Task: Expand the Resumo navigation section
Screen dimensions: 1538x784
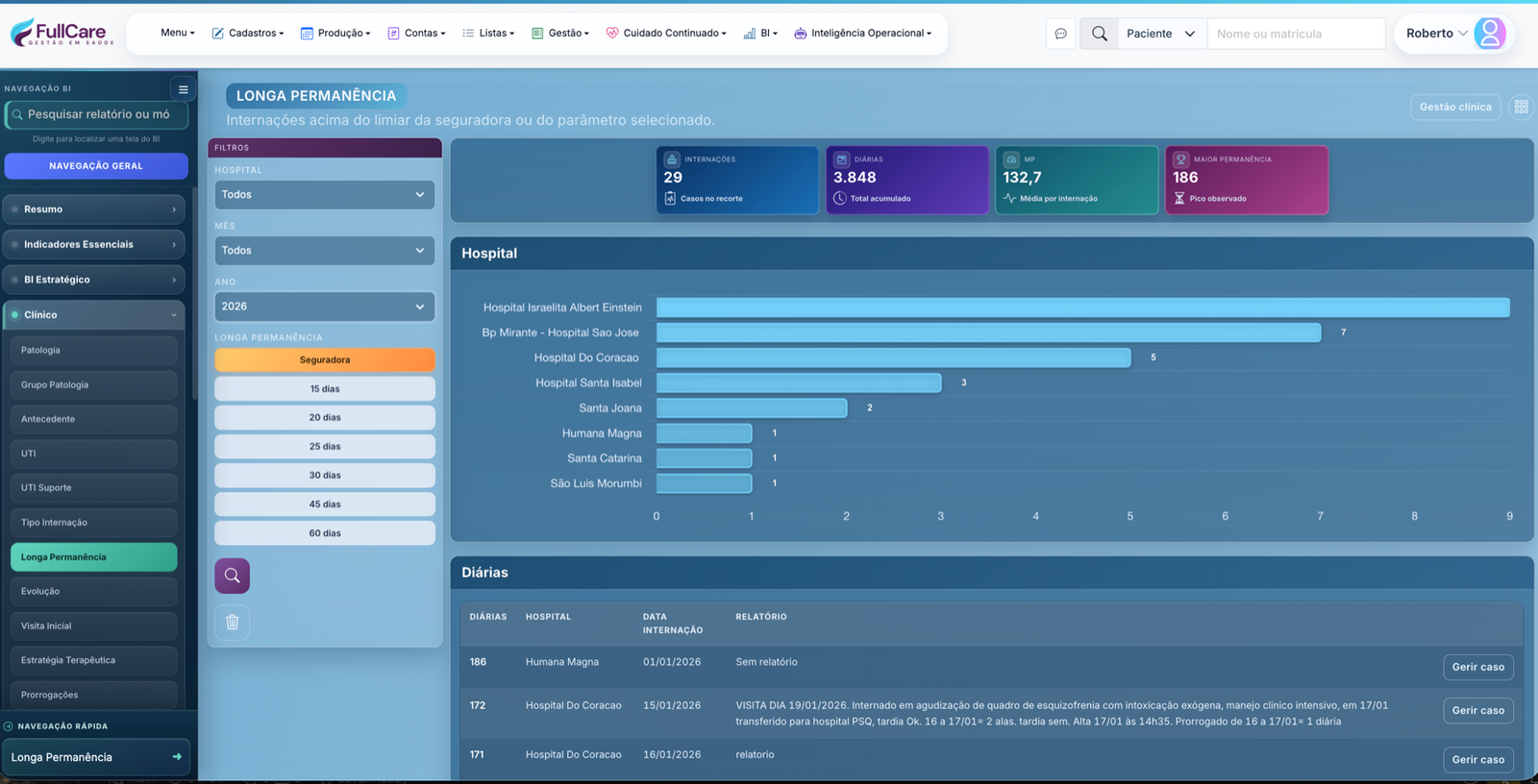Action: (x=93, y=209)
